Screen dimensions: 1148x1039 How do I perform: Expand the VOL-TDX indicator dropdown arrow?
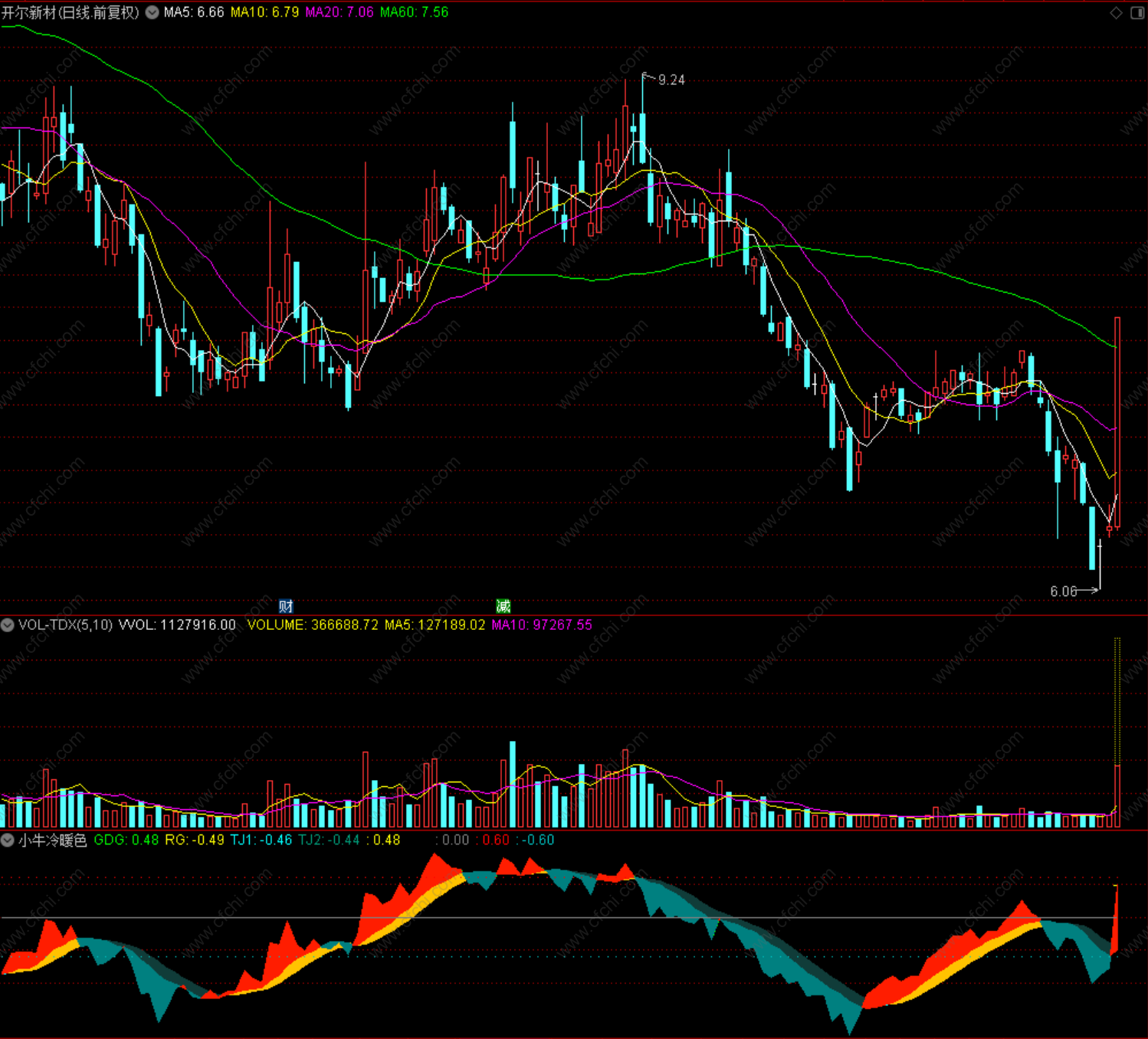(x=8, y=624)
